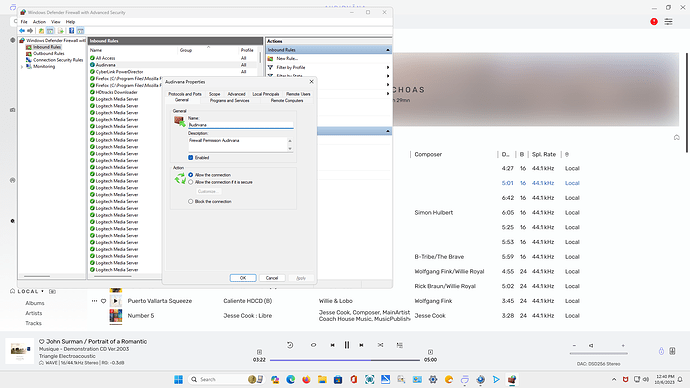Click the Filter by Profile funnel icon

(x=270, y=67)
